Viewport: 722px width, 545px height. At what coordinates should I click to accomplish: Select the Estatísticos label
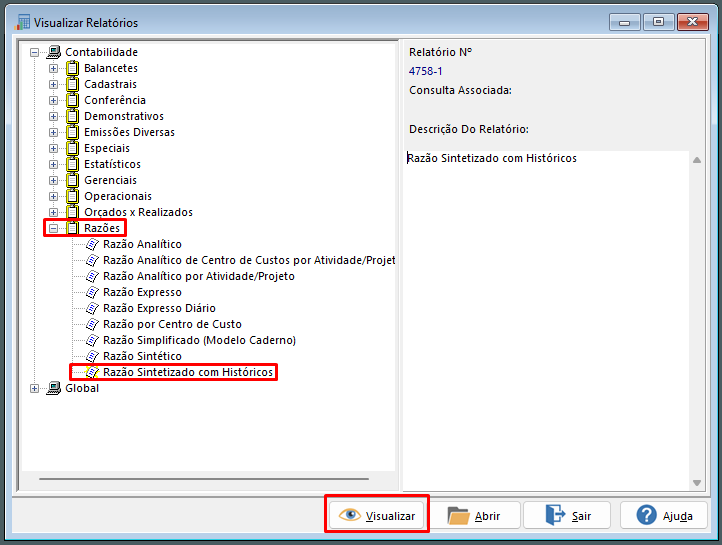112,164
